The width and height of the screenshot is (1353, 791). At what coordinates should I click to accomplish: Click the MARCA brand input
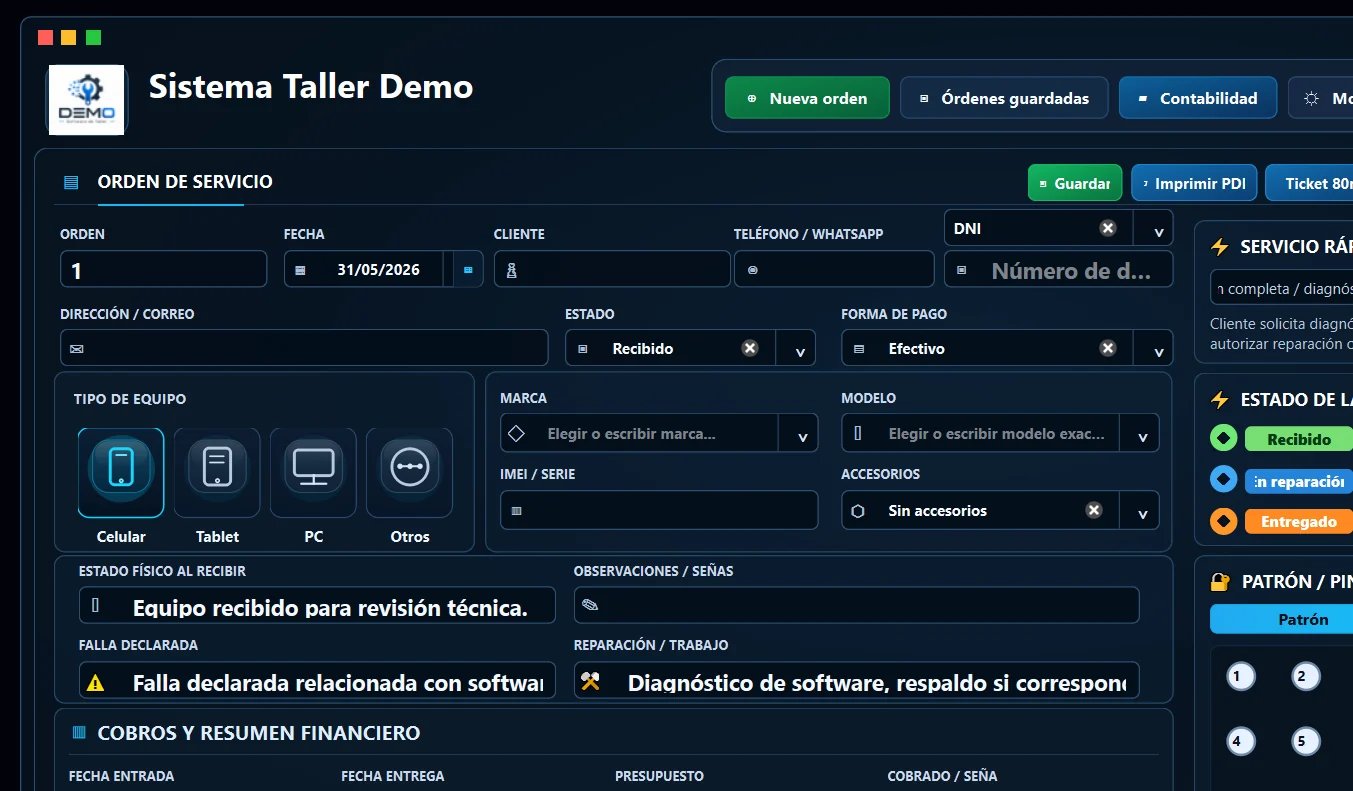(640, 434)
